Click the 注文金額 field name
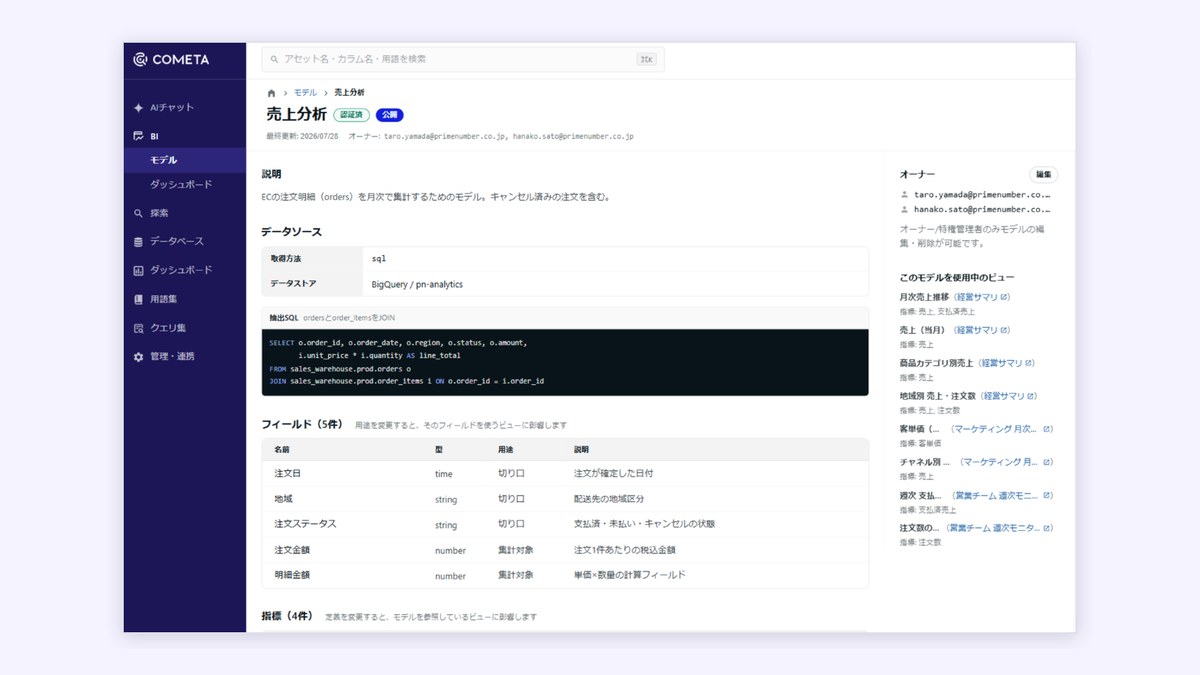The width and height of the screenshot is (1200, 675). [x=292, y=549]
